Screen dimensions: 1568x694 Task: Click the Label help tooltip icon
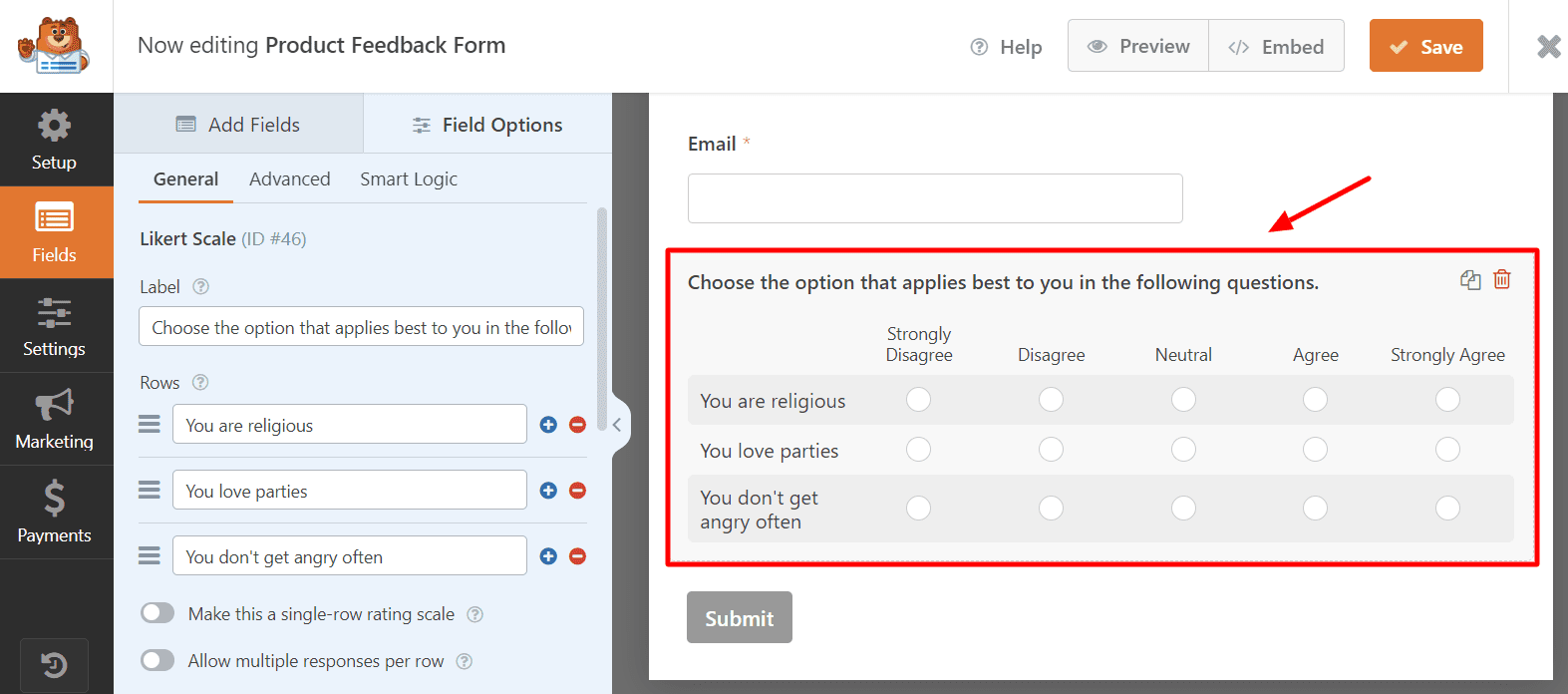pos(201,287)
